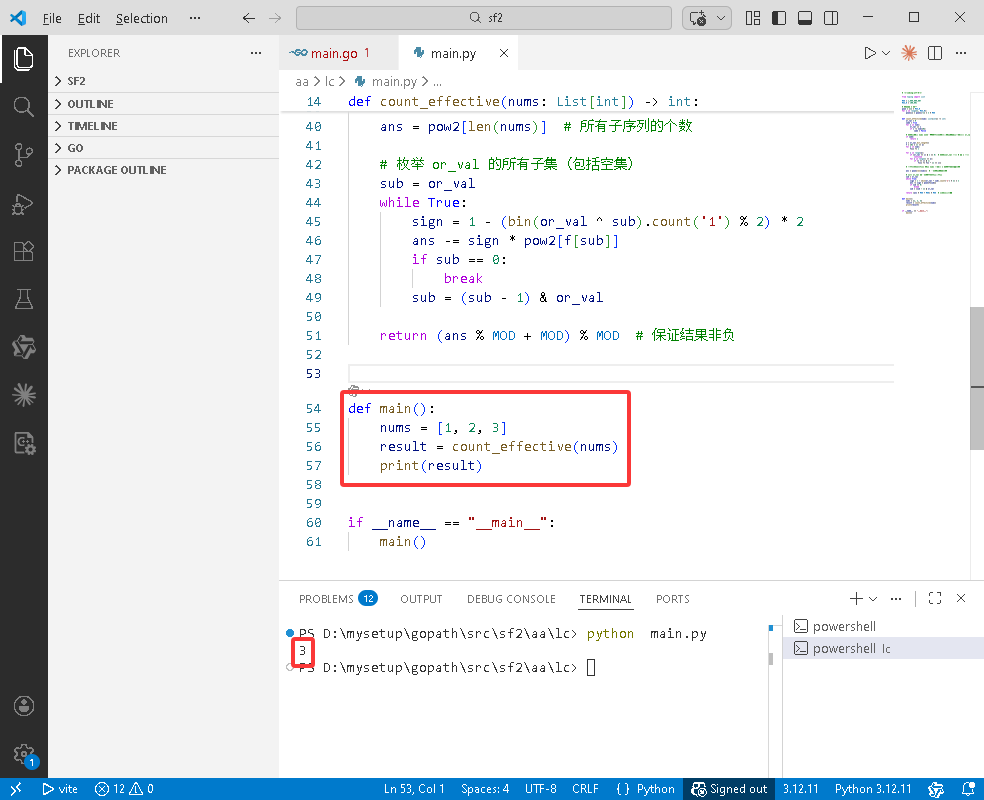Go forward using the right arrow
The height and width of the screenshot is (800, 984).
[275, 18]
